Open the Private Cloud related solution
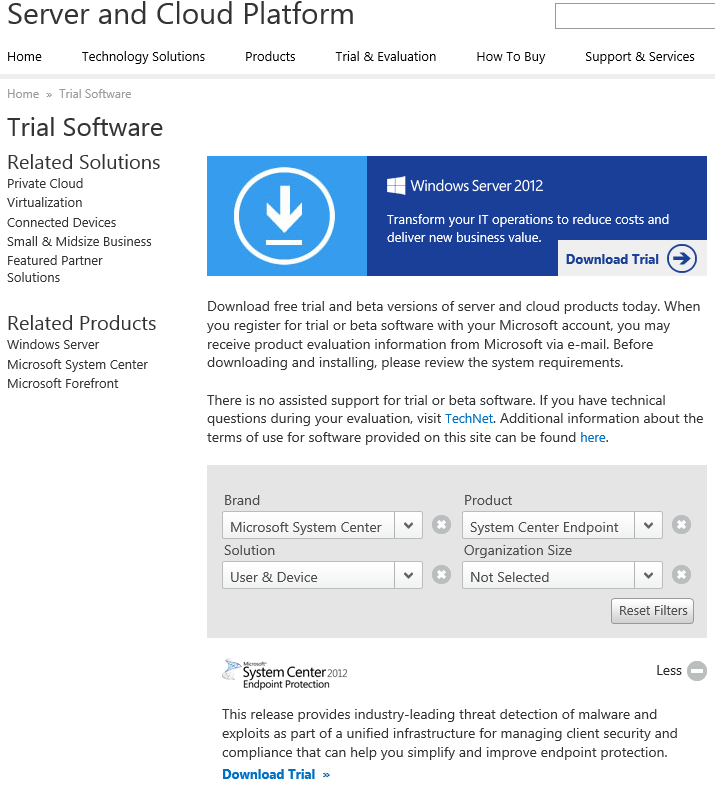 tap(45, 183)
